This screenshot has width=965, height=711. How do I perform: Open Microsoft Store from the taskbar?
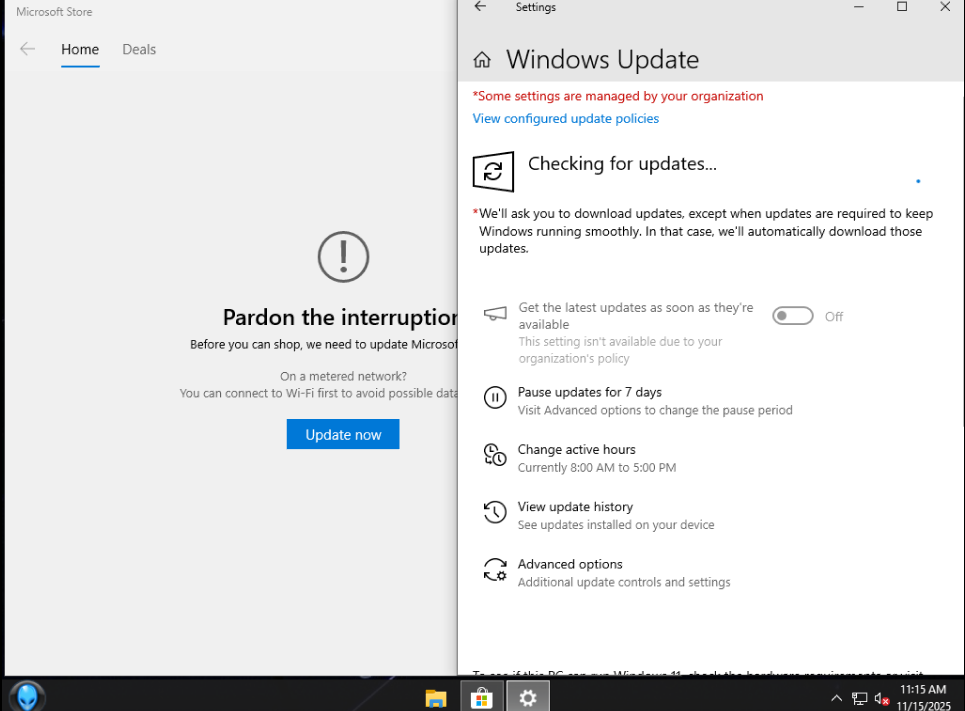[481, 697]
